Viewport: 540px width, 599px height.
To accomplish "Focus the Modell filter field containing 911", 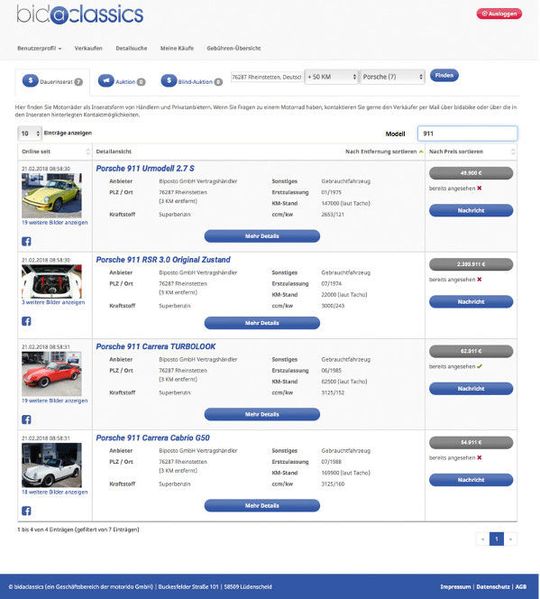I will (x=467, y=134).
